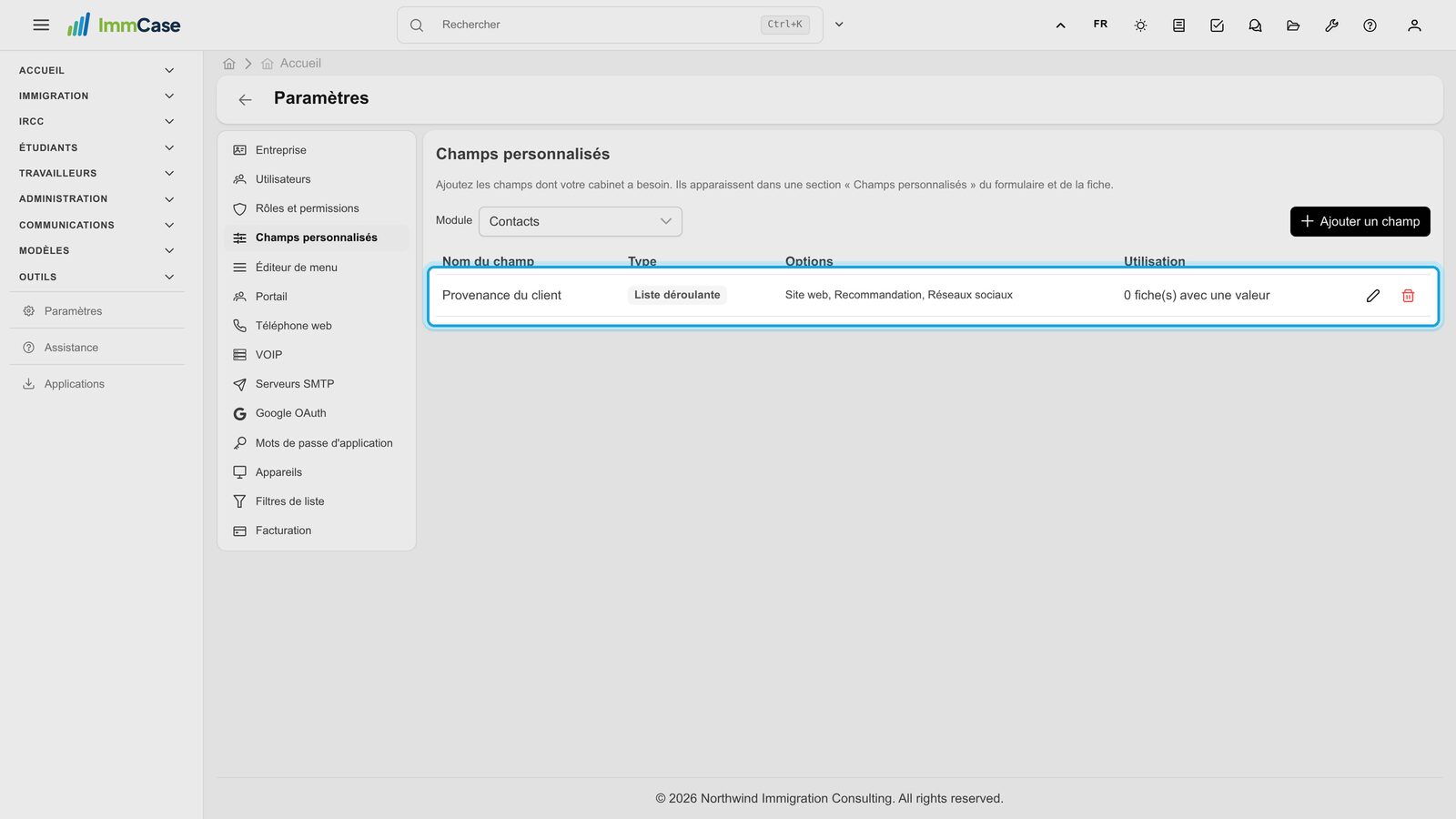This screenshot has width=1456, height=819.
Task: Open Rôles et permissions settings
Action: pos(317,208)
